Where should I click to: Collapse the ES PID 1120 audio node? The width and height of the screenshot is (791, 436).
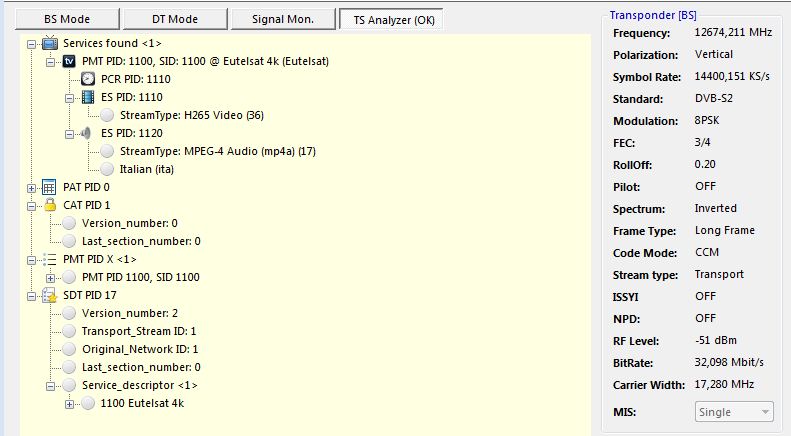click(x=70, y=134)
